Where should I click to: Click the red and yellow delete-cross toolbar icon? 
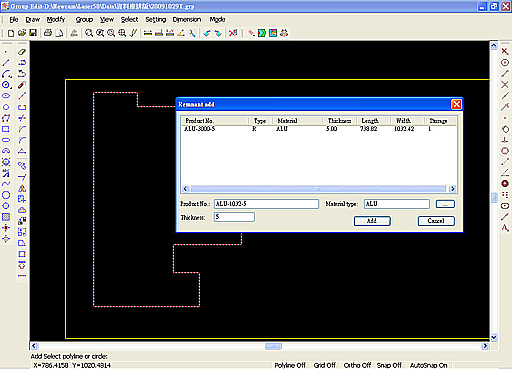point(233,33)
